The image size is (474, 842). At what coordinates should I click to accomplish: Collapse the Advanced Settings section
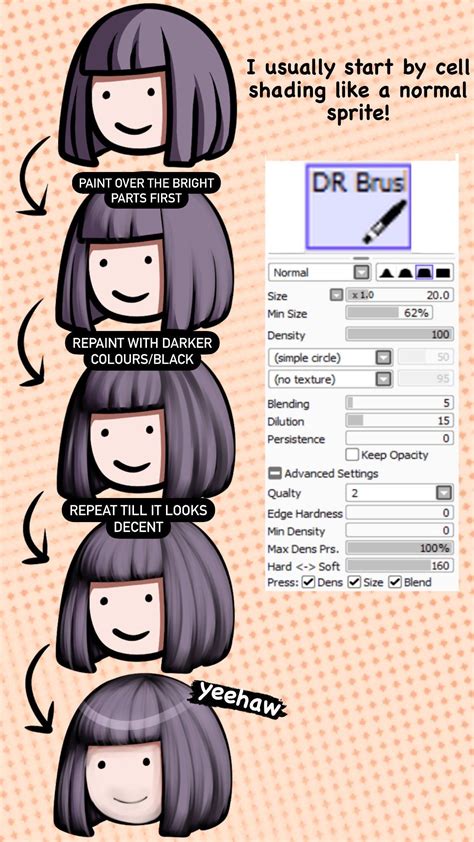[x=274, y=474]
